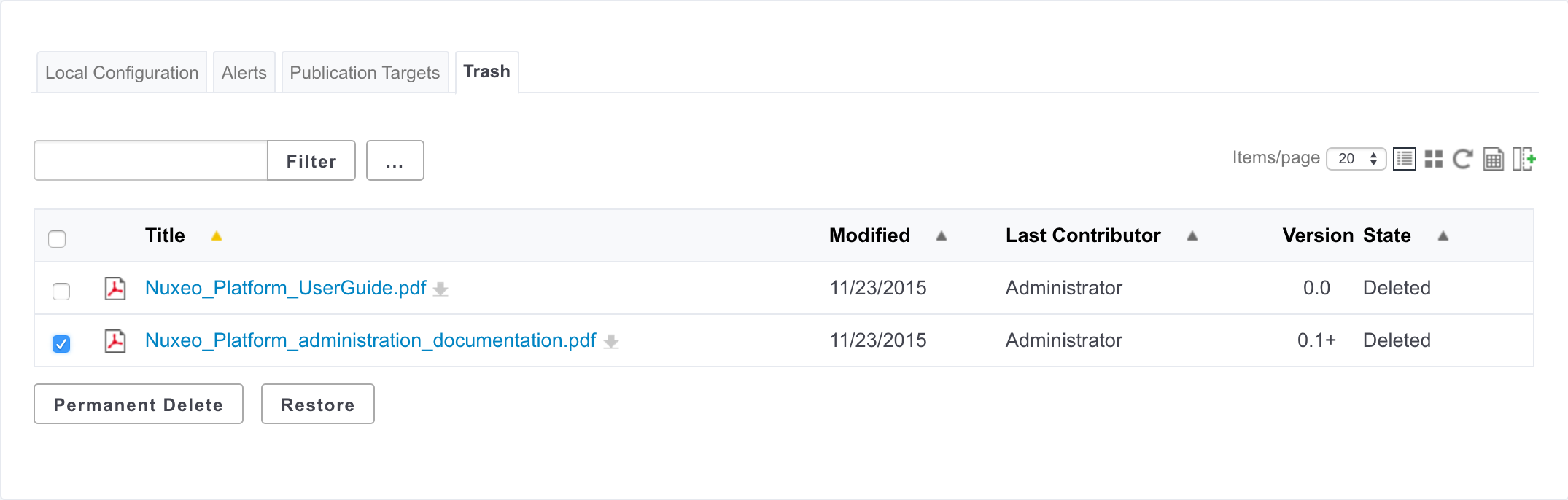Image resolution: width=1568 pixels, height=500 pixels.
Task: Open the Items/page dropdown
Action: point(1356,159)
